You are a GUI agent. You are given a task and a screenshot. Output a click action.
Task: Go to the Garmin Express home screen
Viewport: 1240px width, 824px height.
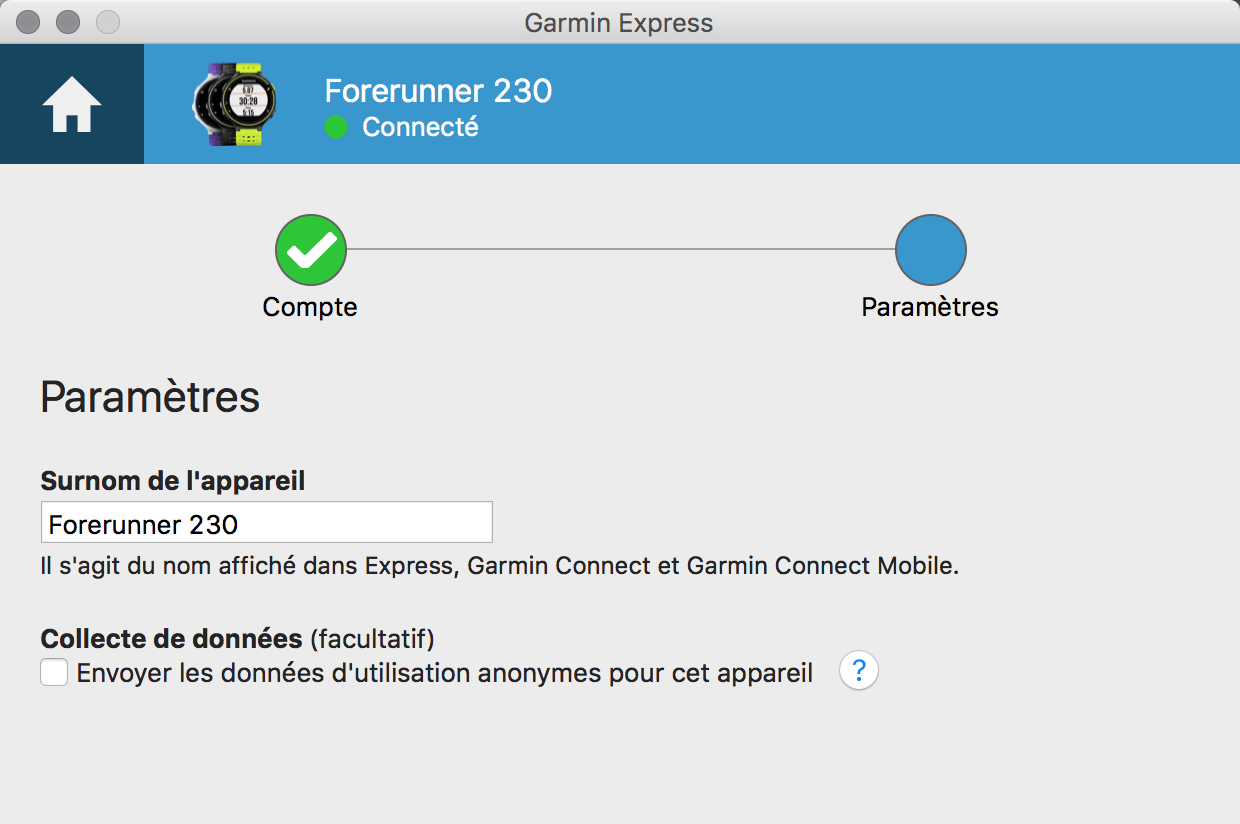(x=72, y=104)
